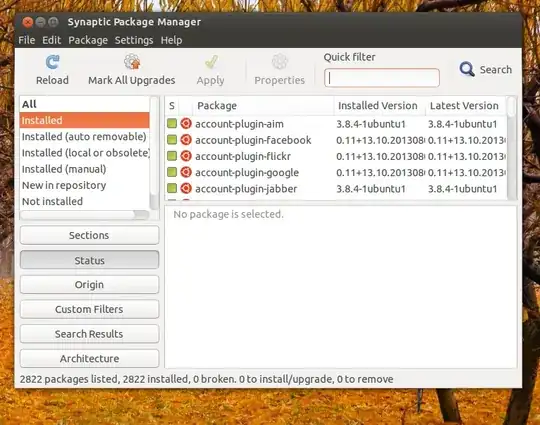Toggle status box of account-plugin-aim
The height and width of the screenshot is (425, 540).
(x=172, y=124)
